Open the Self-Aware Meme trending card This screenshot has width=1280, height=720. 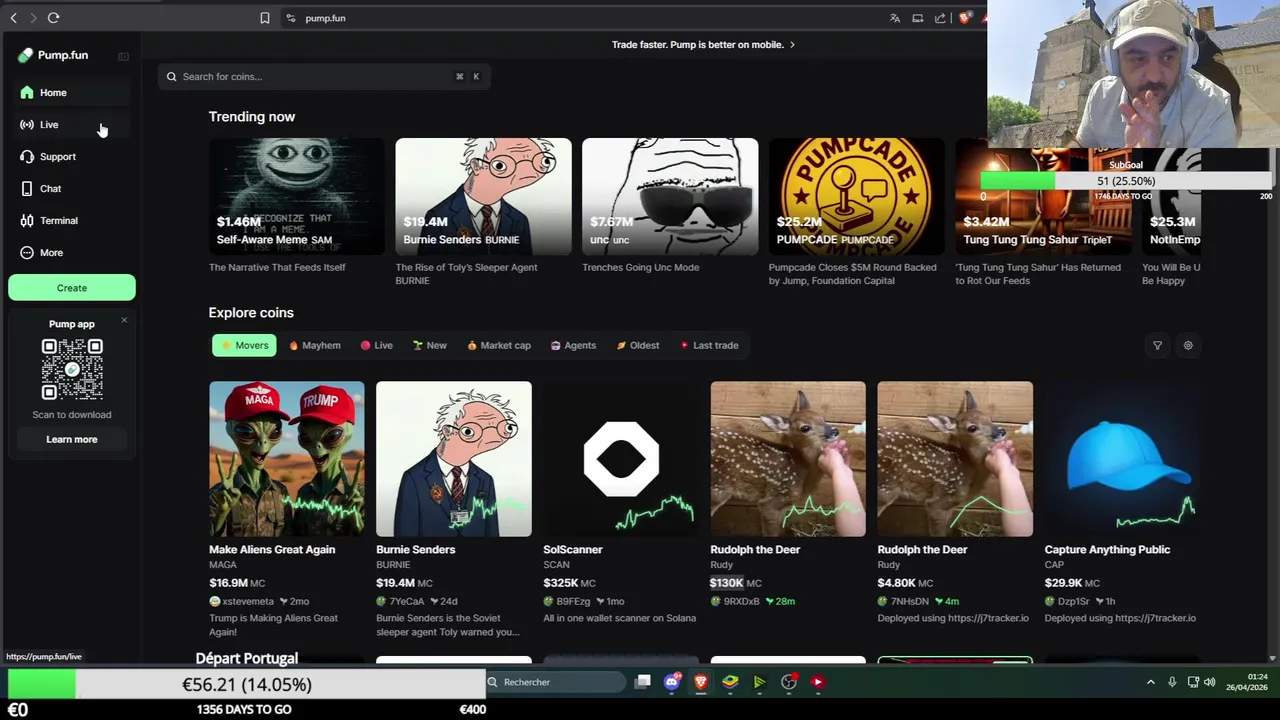(x=297, y=196)
